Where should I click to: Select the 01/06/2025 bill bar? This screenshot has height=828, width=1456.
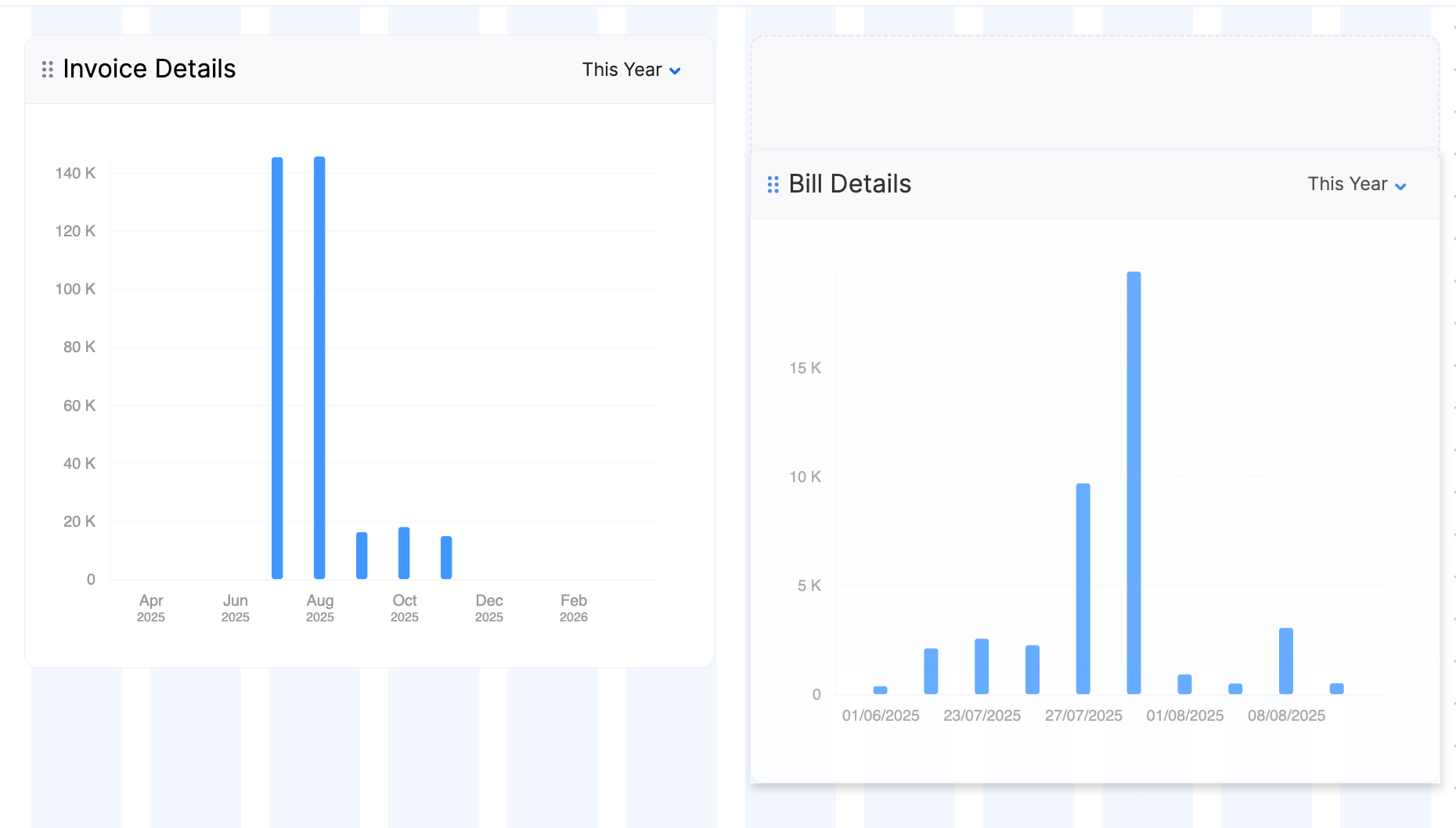(880, 690)
